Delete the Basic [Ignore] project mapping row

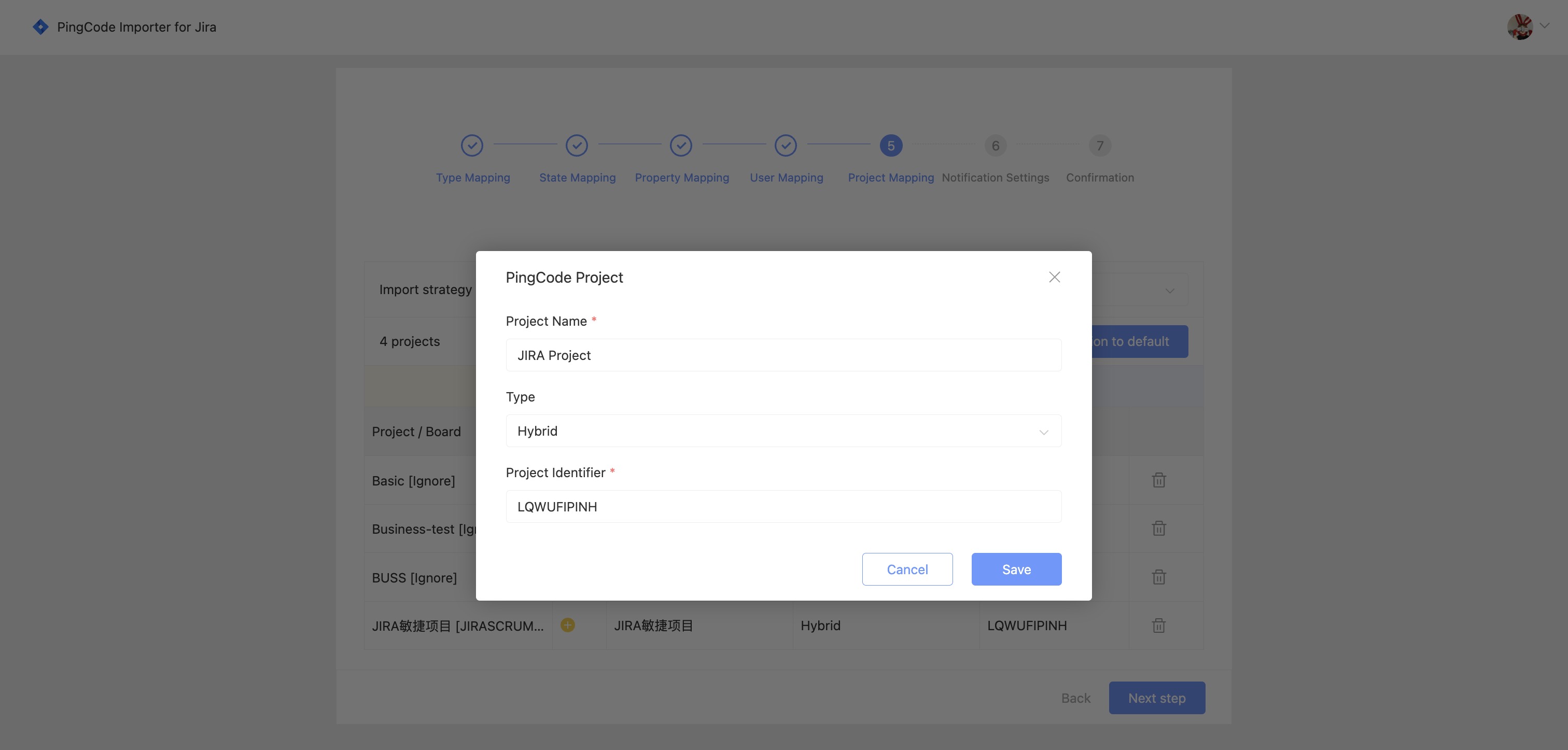point(1159,480)
